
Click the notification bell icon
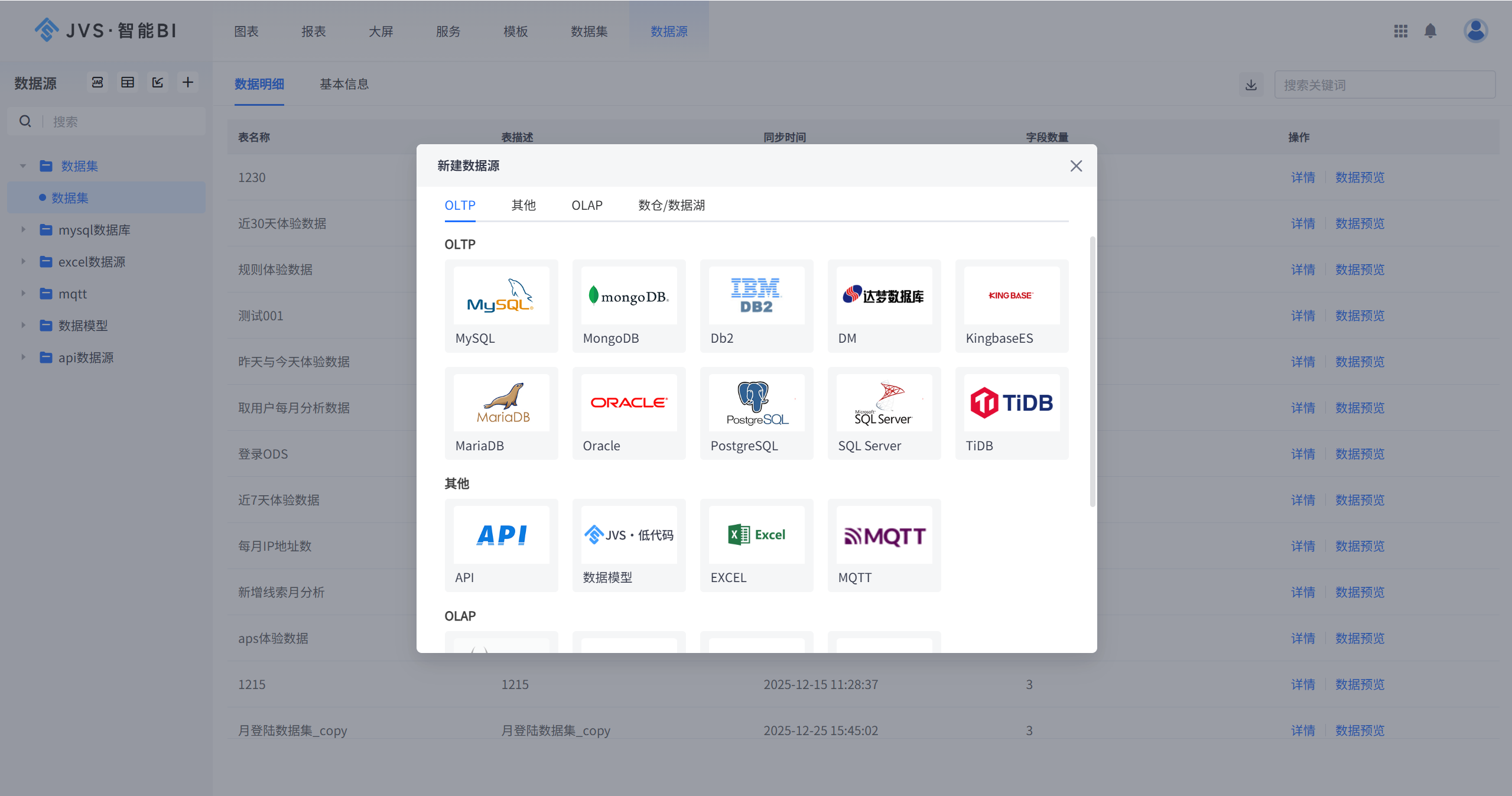tap(1430, 31)
